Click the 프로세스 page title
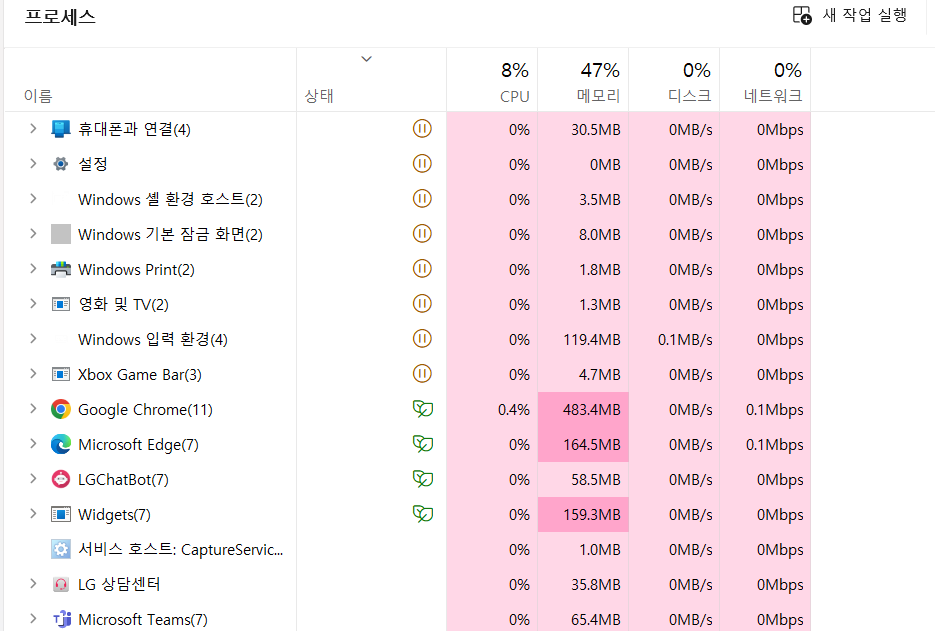This screenshot has width=935, height=631. pos(60,16)
